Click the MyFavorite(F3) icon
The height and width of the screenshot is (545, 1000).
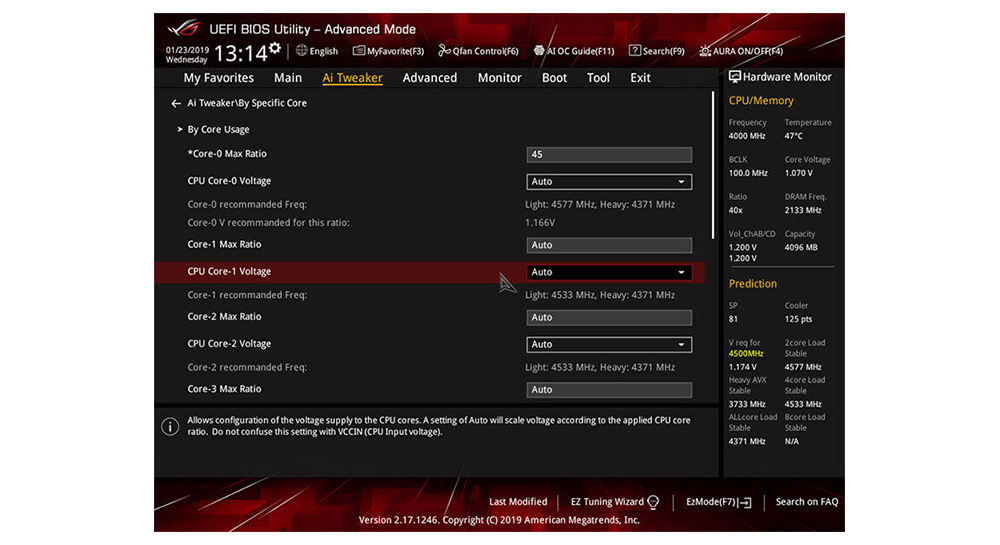point(359,50)
